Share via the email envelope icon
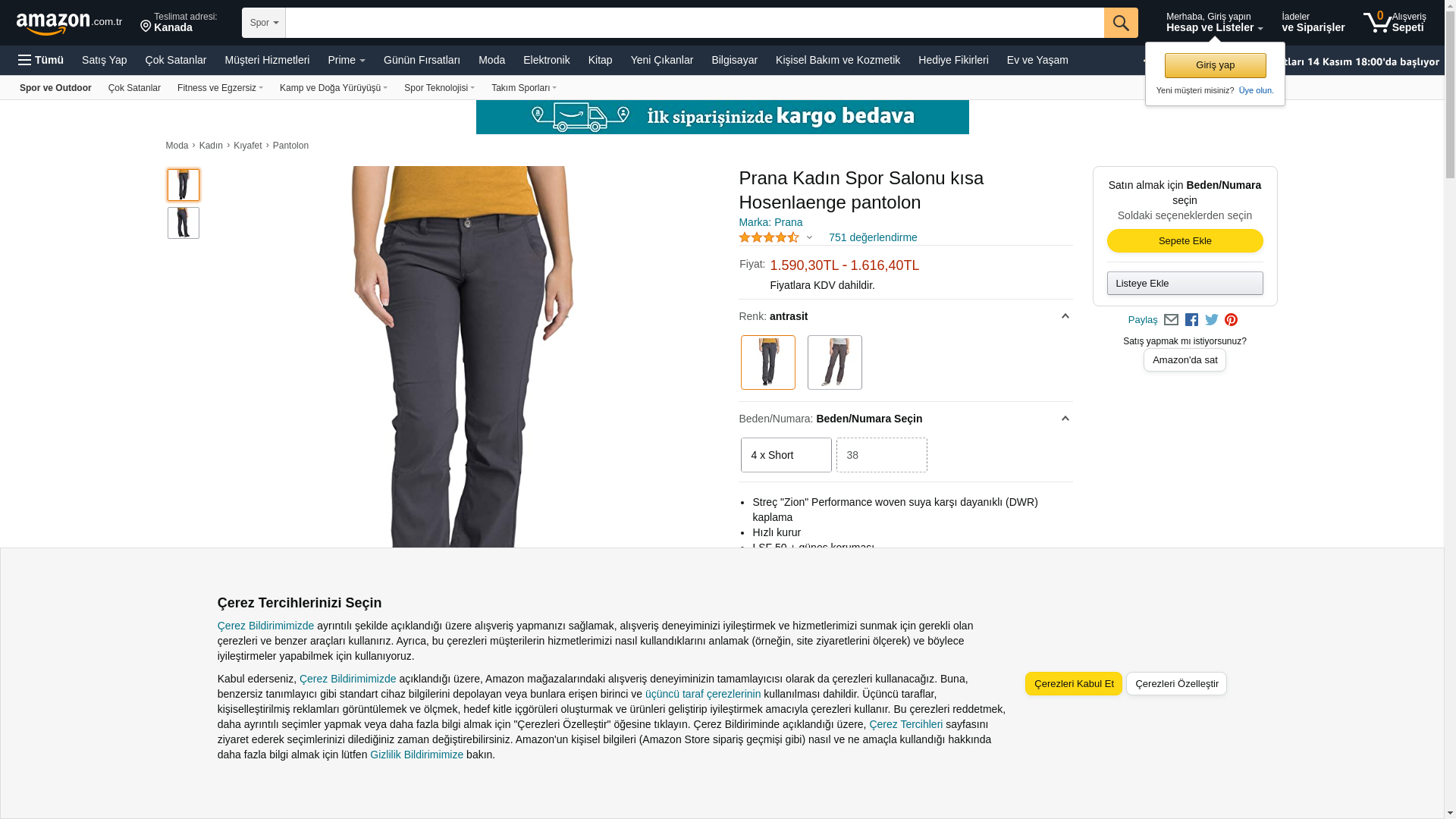 (1171, 320)
